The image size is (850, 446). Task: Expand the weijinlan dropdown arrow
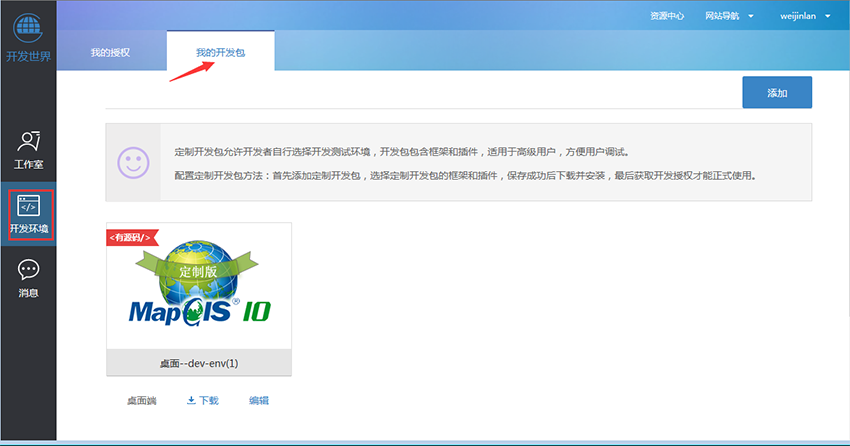pyautogui.click(x=828, y=16)
